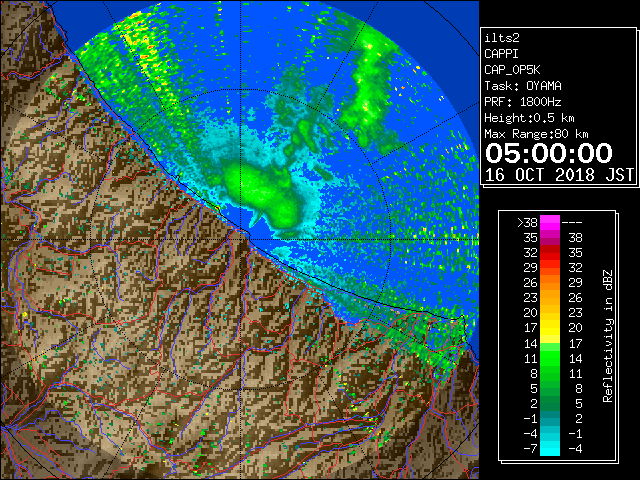The image size is (640, 480).
Task: Click the 'CAPPI' product label
Action: click(x=501, y=54)
